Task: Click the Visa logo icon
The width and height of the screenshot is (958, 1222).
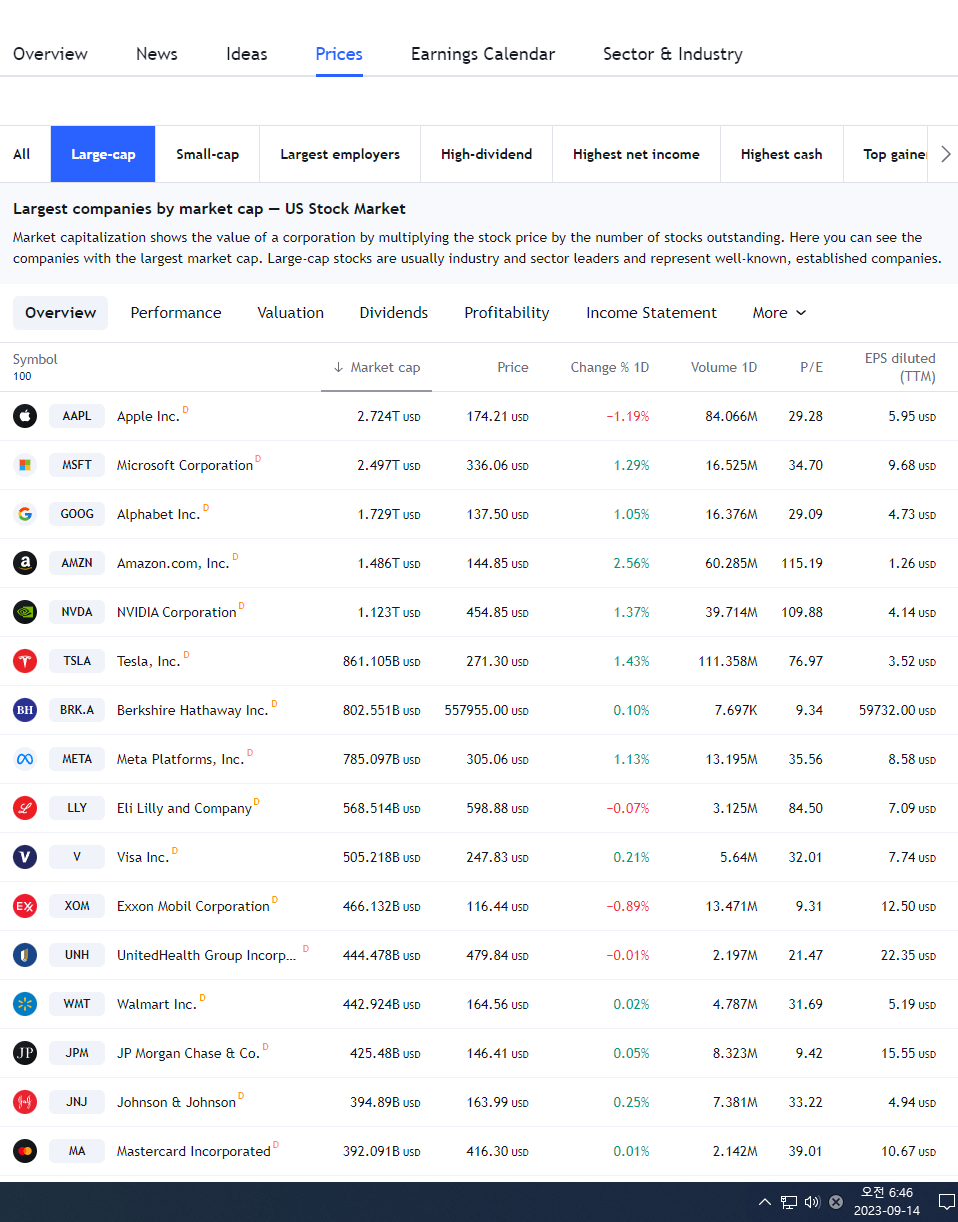Action: [x=25, y=857]
